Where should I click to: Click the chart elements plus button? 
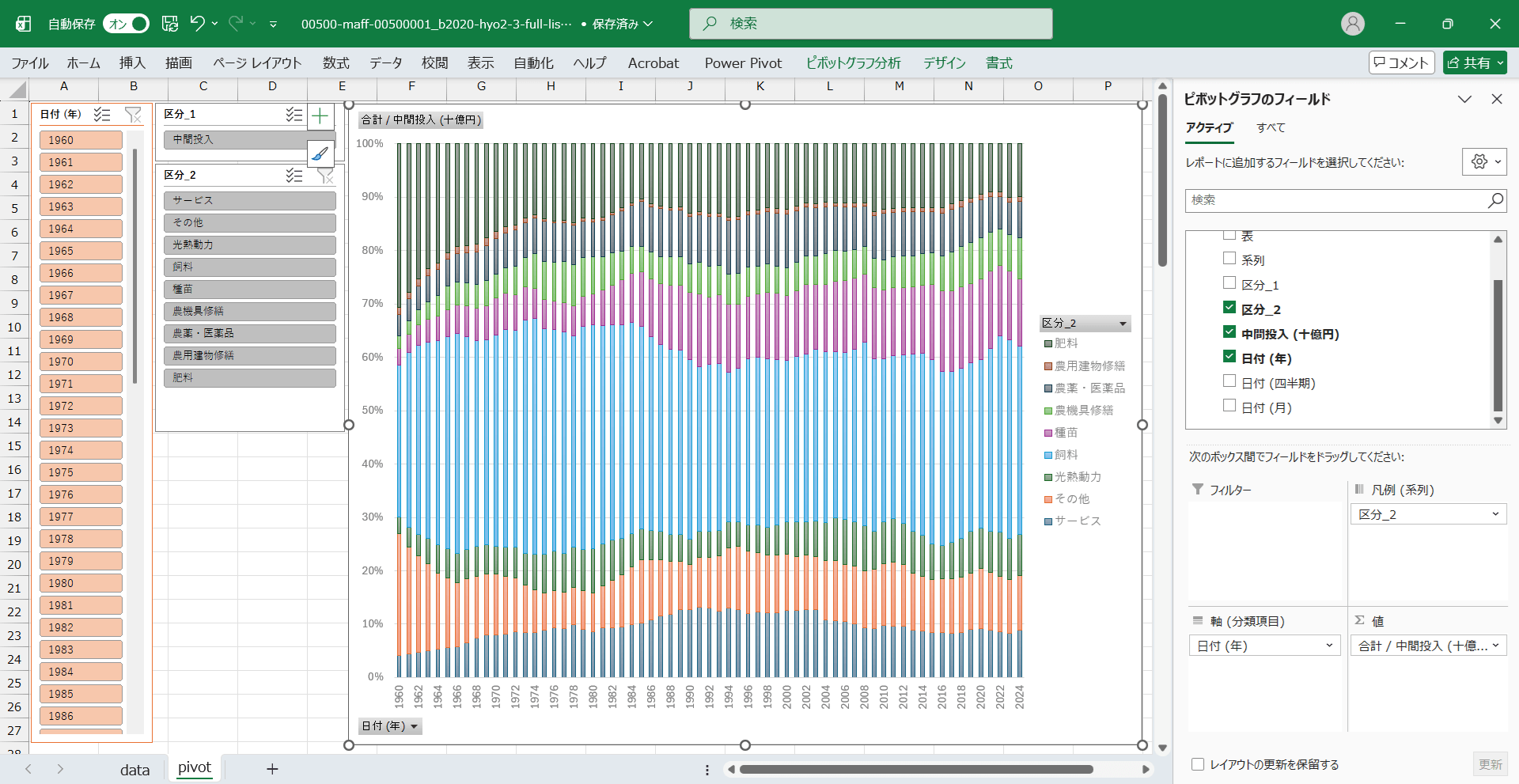(x=320, y=117)
